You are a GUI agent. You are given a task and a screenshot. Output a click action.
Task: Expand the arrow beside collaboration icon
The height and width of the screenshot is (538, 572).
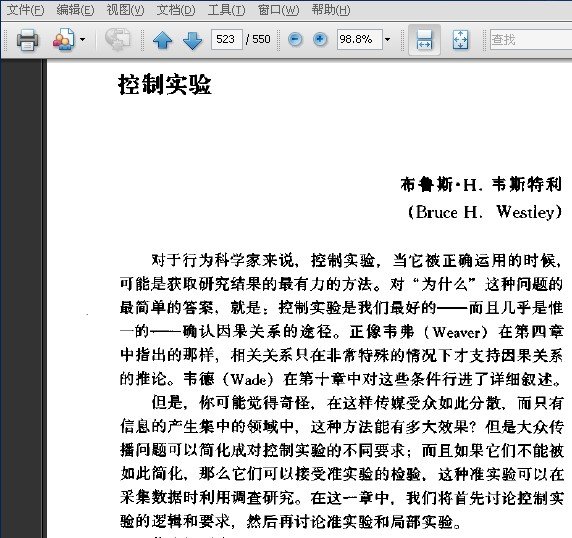coord(83,39)
